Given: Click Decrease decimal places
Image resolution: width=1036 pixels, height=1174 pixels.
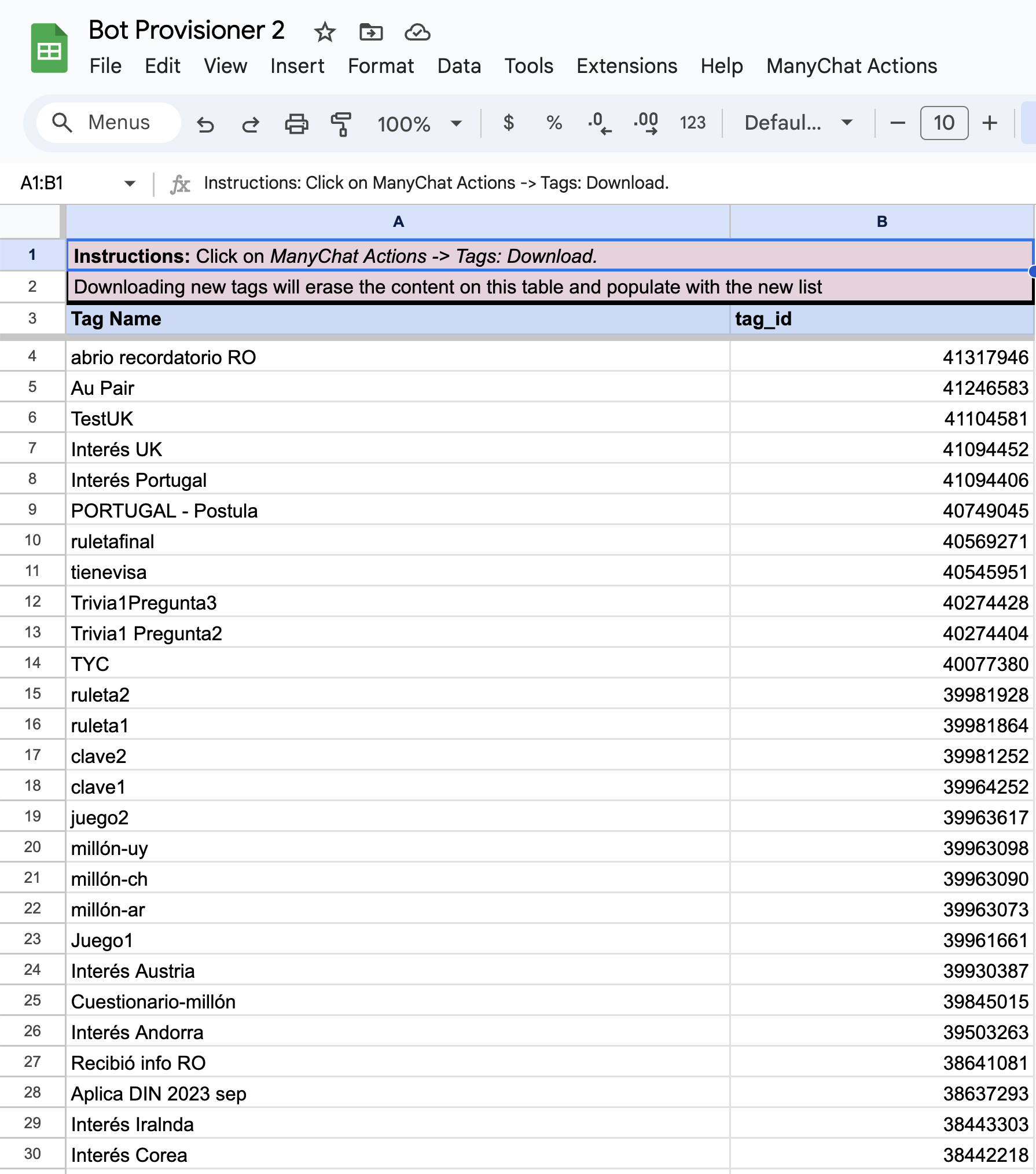Looking at the screenshot, I should tap(599, 123).
